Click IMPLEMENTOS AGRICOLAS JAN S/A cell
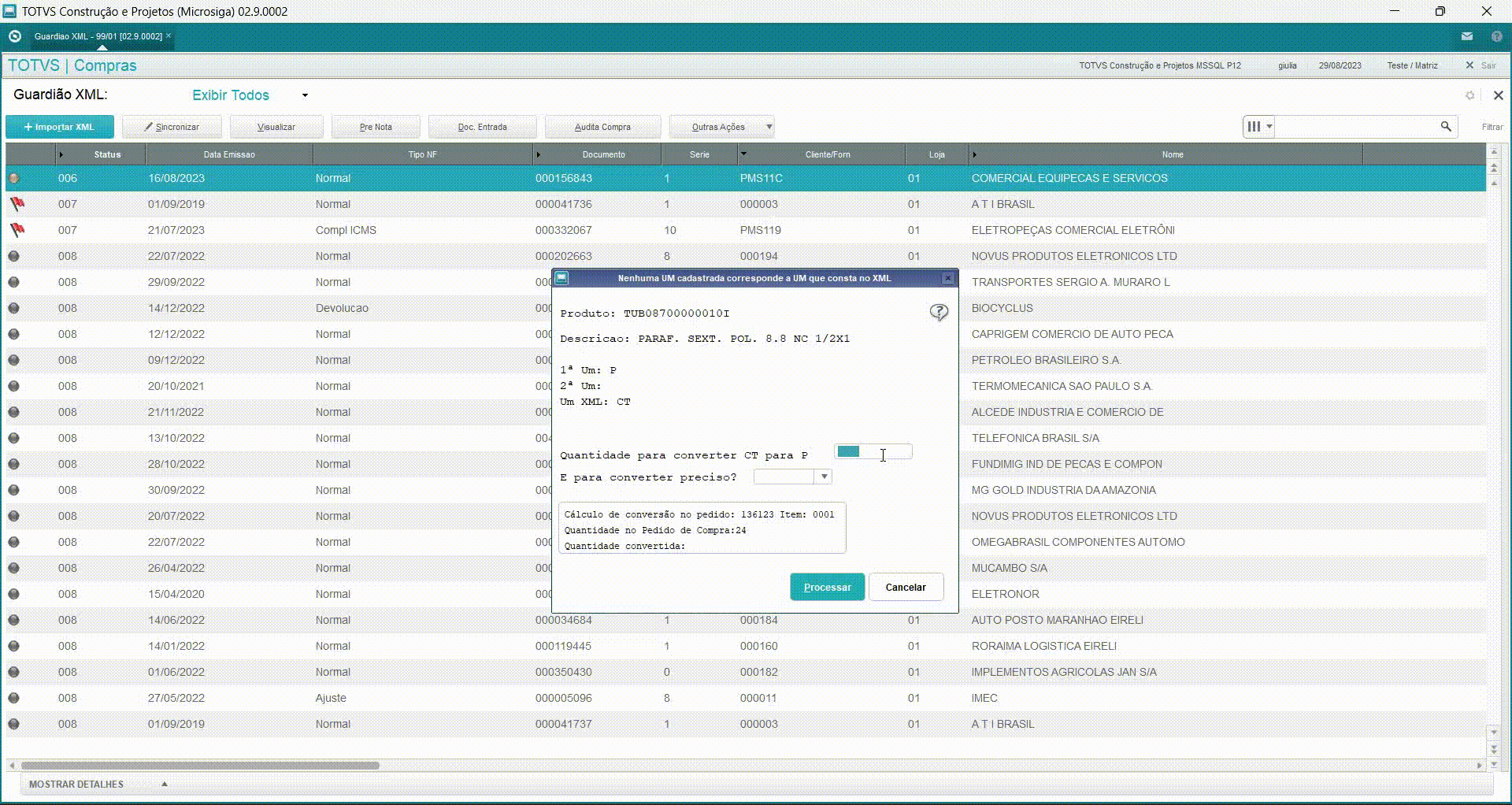Viewport: 1512px width, 805px height. coord(1064,672)
